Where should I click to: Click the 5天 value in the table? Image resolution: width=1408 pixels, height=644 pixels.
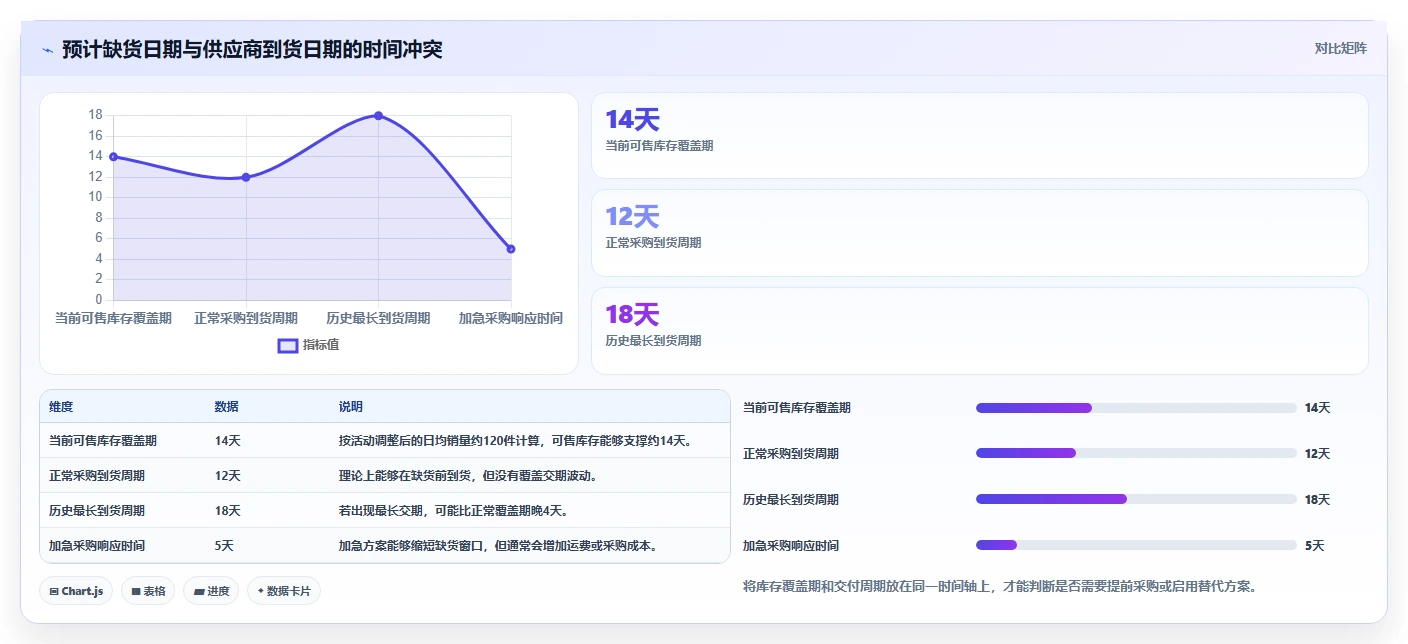[x=224, y=546]
